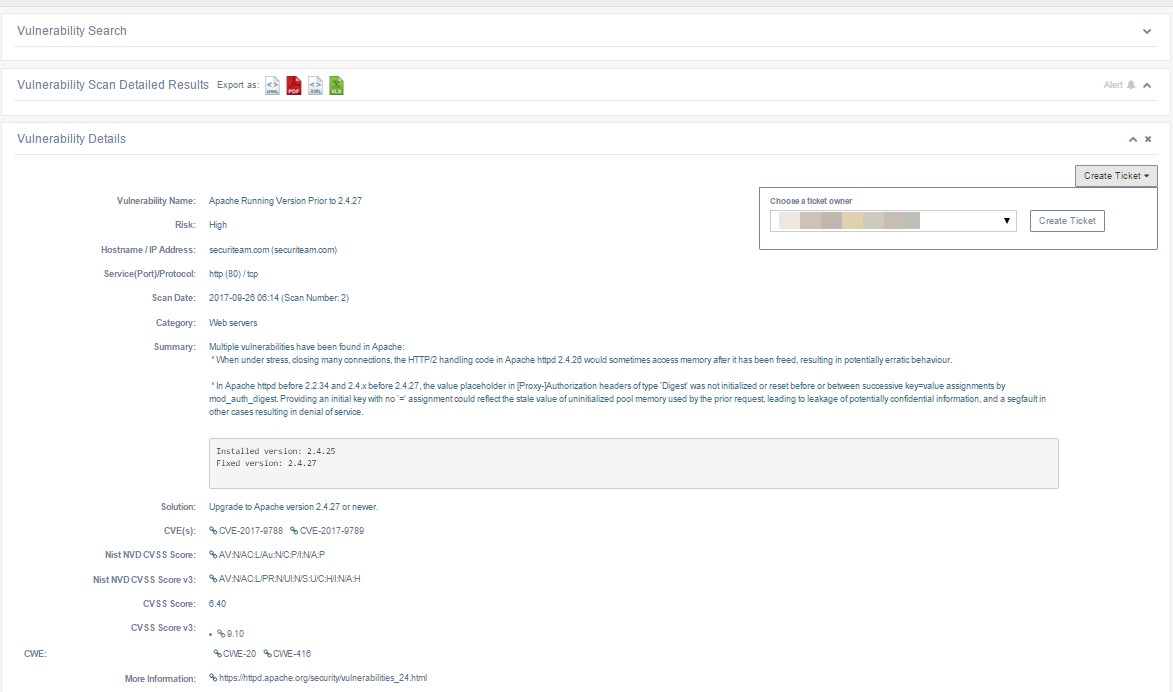Open the httpd.apache.org vulnerabilities link
This screenshot has width=1173, height=692.
(x=318, y=678)
